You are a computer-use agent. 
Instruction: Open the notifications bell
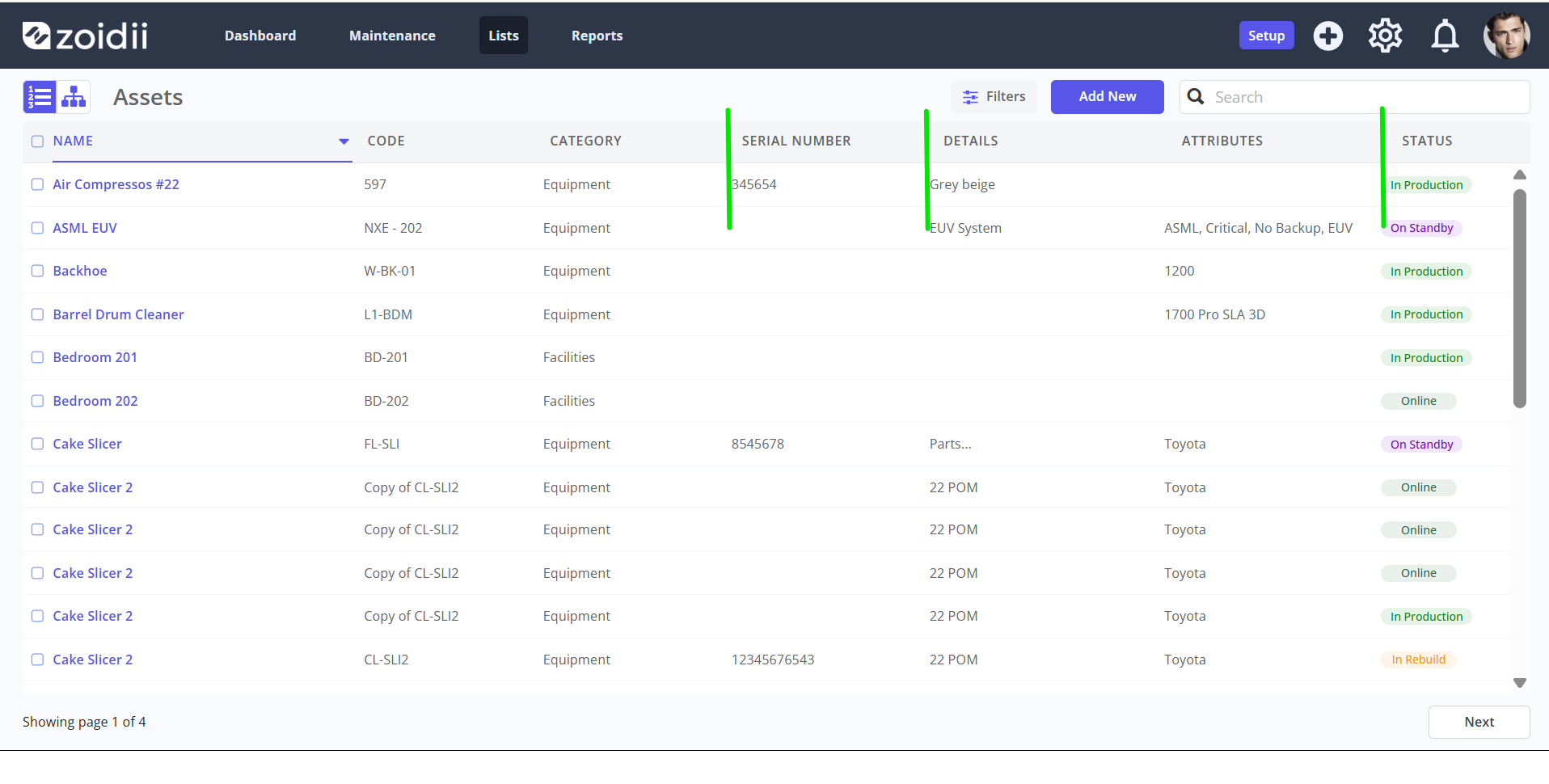tap(1445, 36)
